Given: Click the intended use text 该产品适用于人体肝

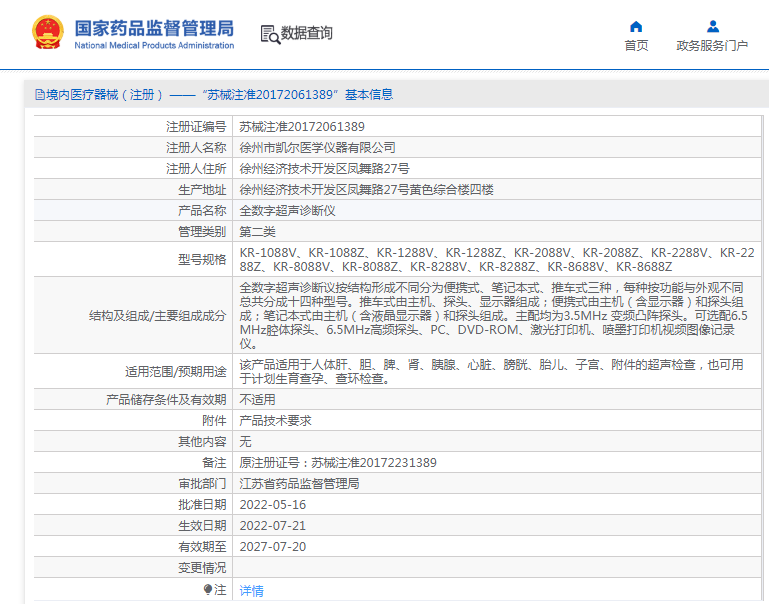Looking at the screenshot, I should point(491,372).
